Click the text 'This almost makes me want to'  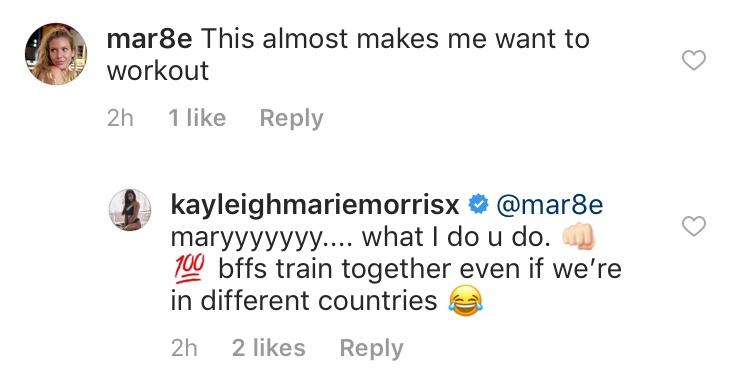tap(395, 39)
